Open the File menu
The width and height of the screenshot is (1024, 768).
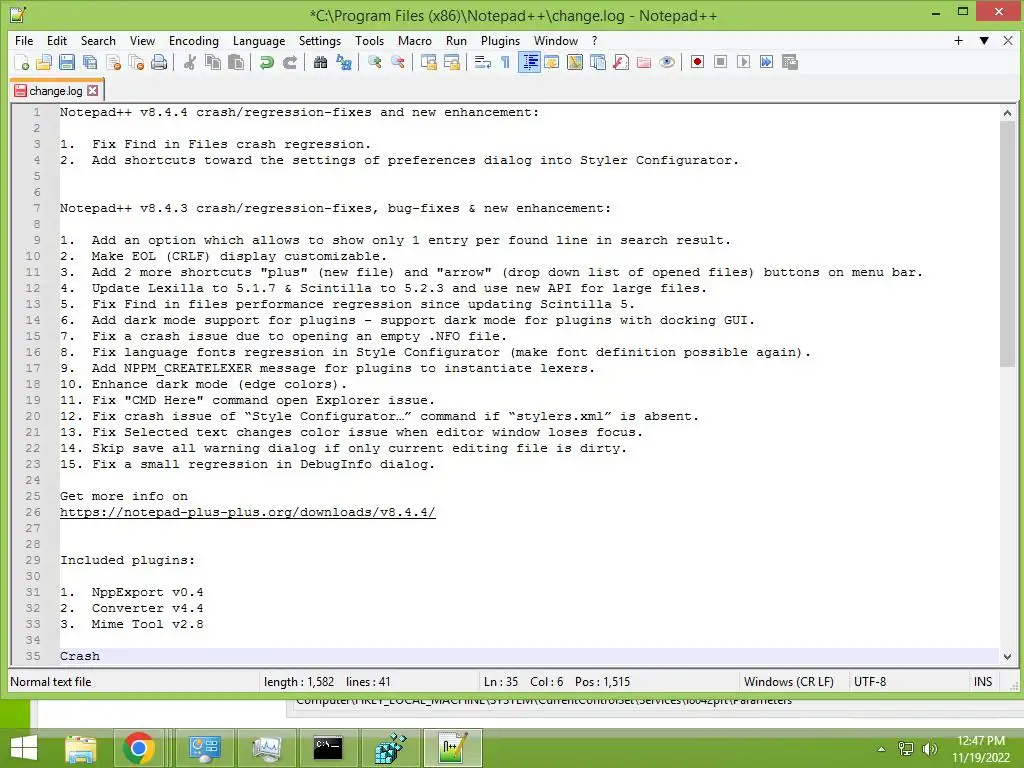tap(24, 40)
